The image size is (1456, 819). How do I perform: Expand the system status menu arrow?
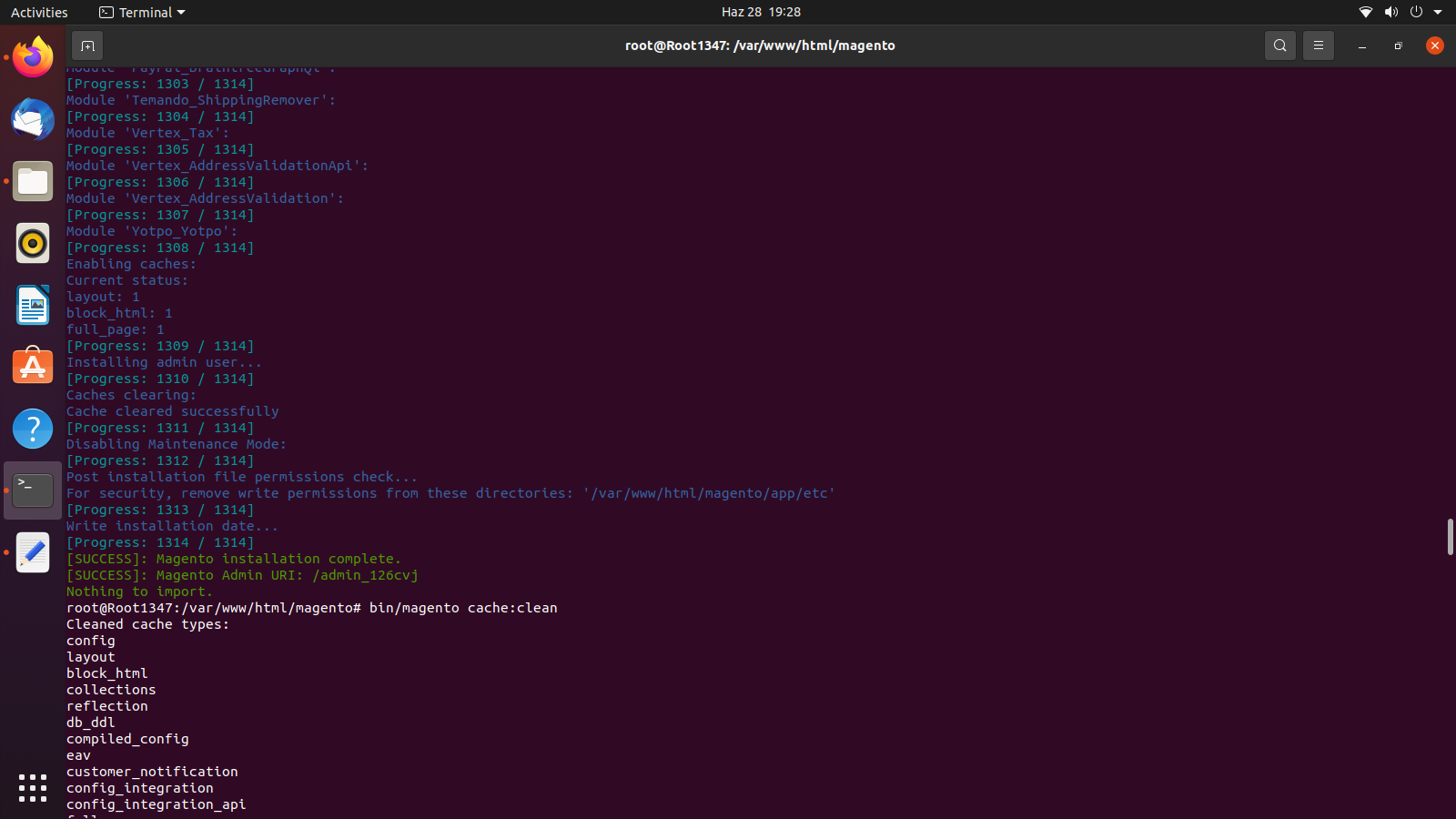(1438, 13)
